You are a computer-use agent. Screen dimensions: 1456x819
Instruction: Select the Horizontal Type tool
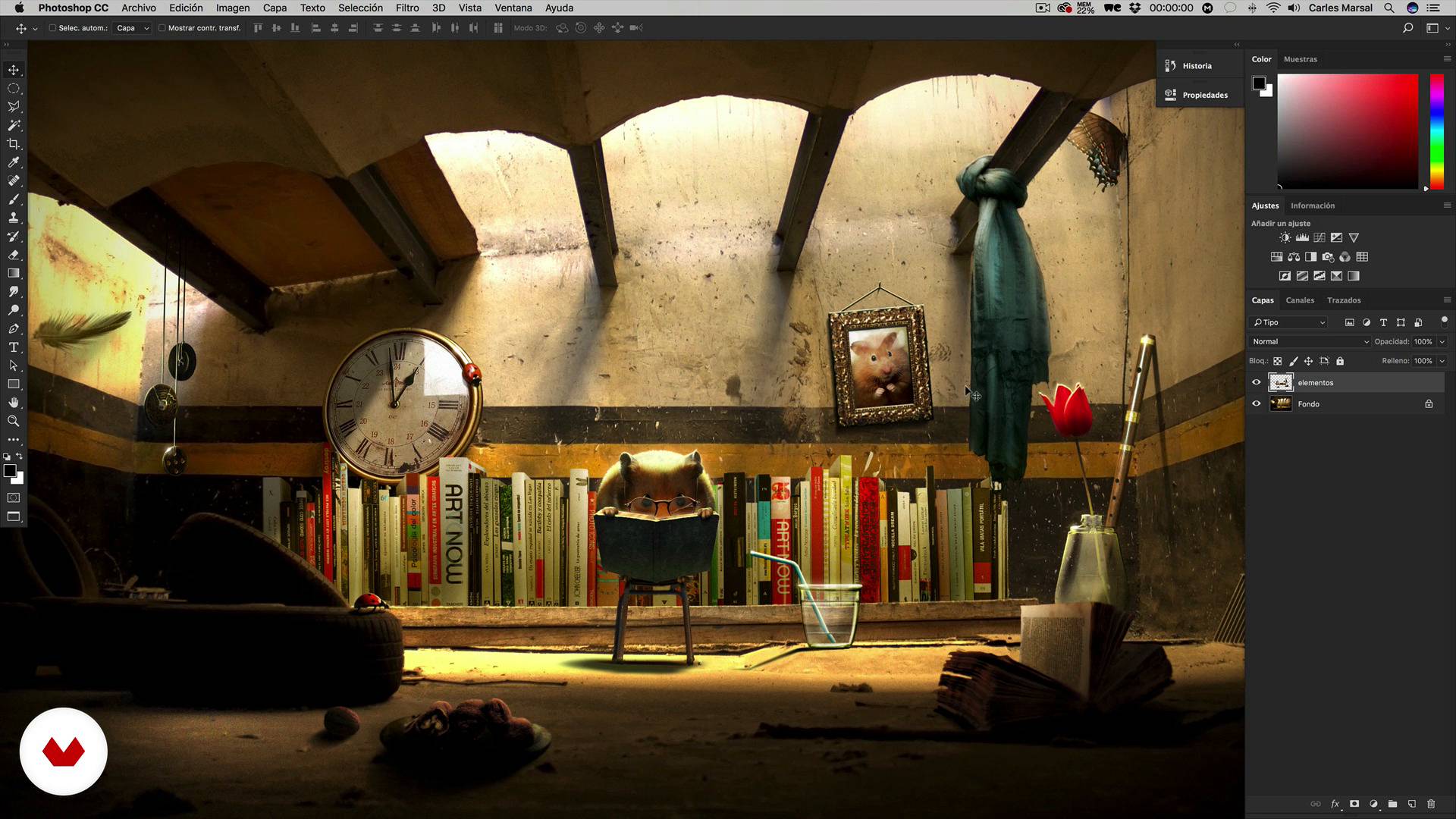pyautogui.click(x=14, y=347)
